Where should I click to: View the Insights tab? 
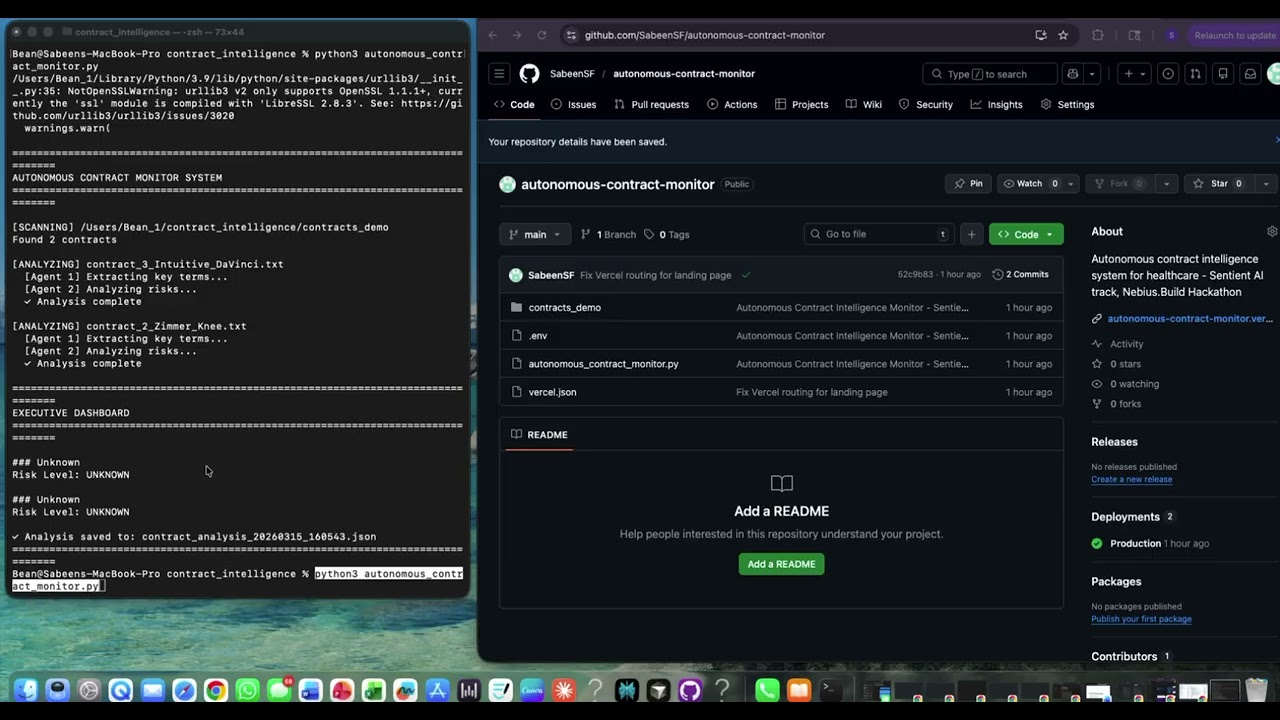tap(996, 104)
